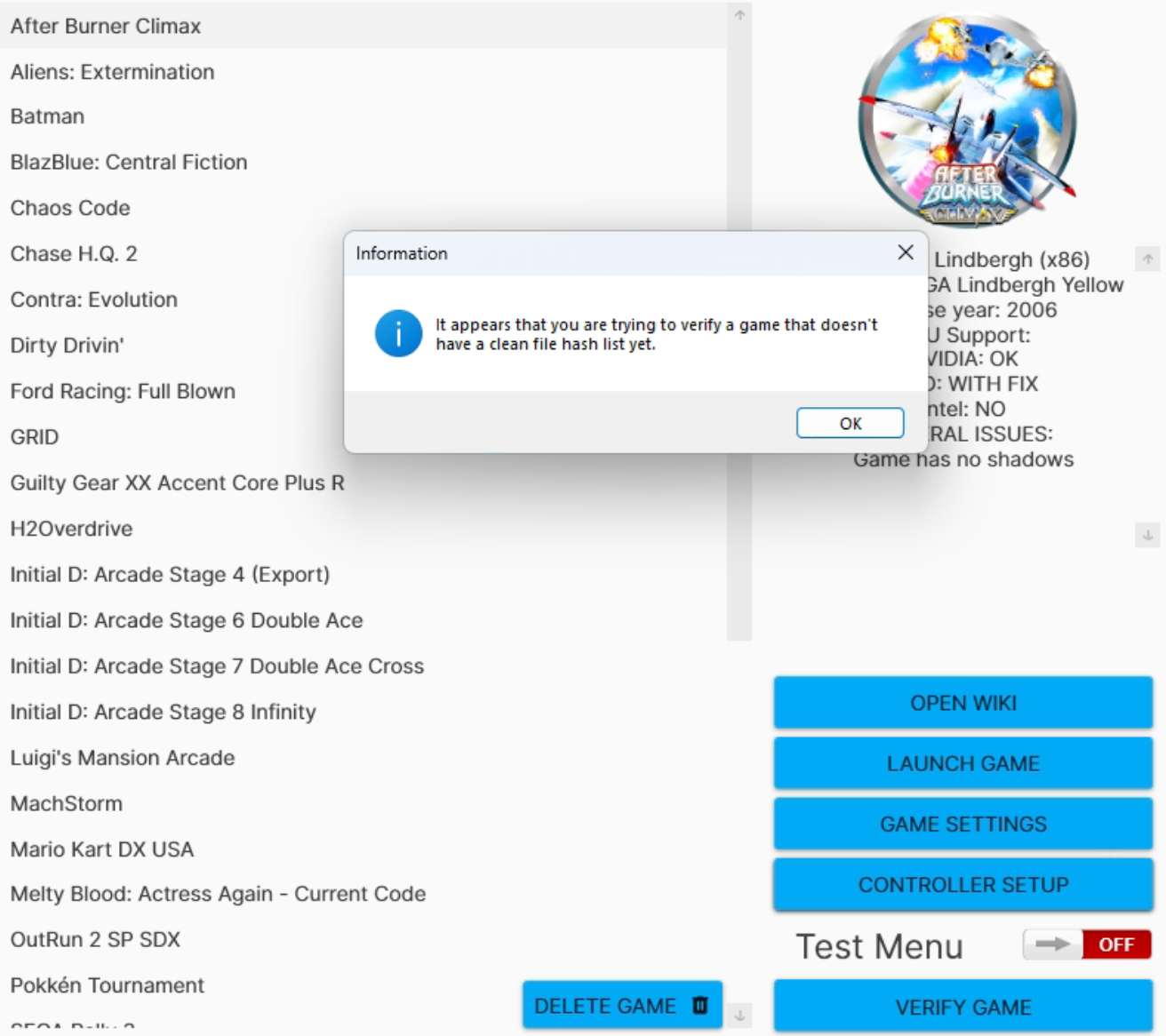1166x1036 pixels.
Task: Toggle the Test Menu switch
Action: tap(1086, 944)
